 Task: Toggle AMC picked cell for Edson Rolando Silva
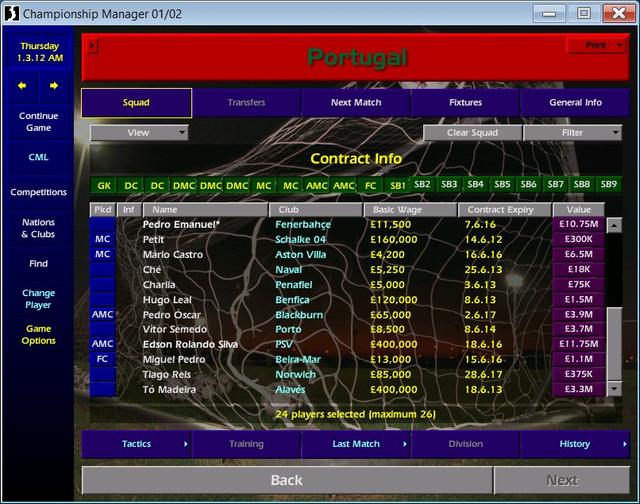tap(102, 344)
